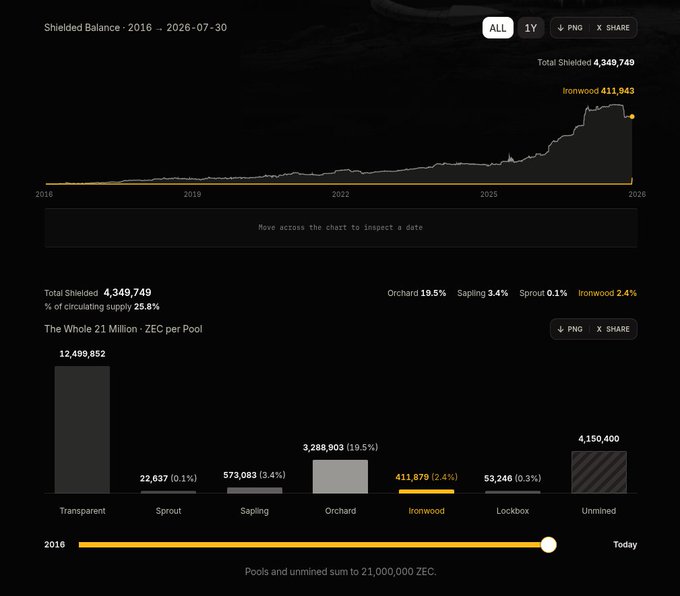Click the Ironwood endpoint dot on chart
Screen dimensions: 680x596
(x=632, y=117)
